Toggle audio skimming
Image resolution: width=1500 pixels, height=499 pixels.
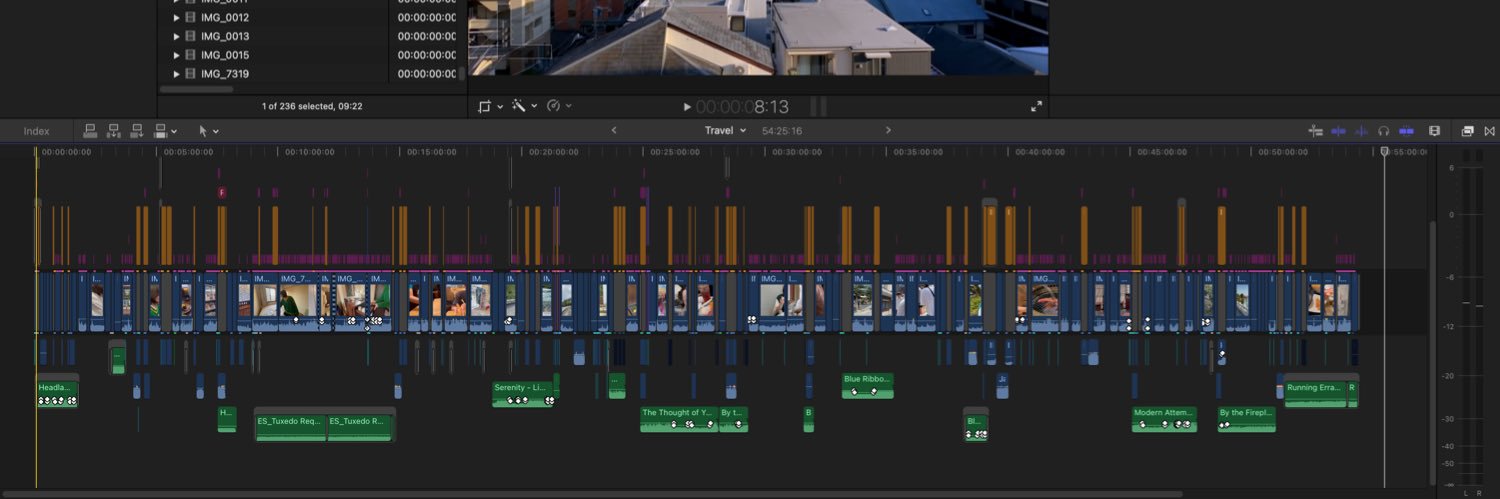(1361, 131)
